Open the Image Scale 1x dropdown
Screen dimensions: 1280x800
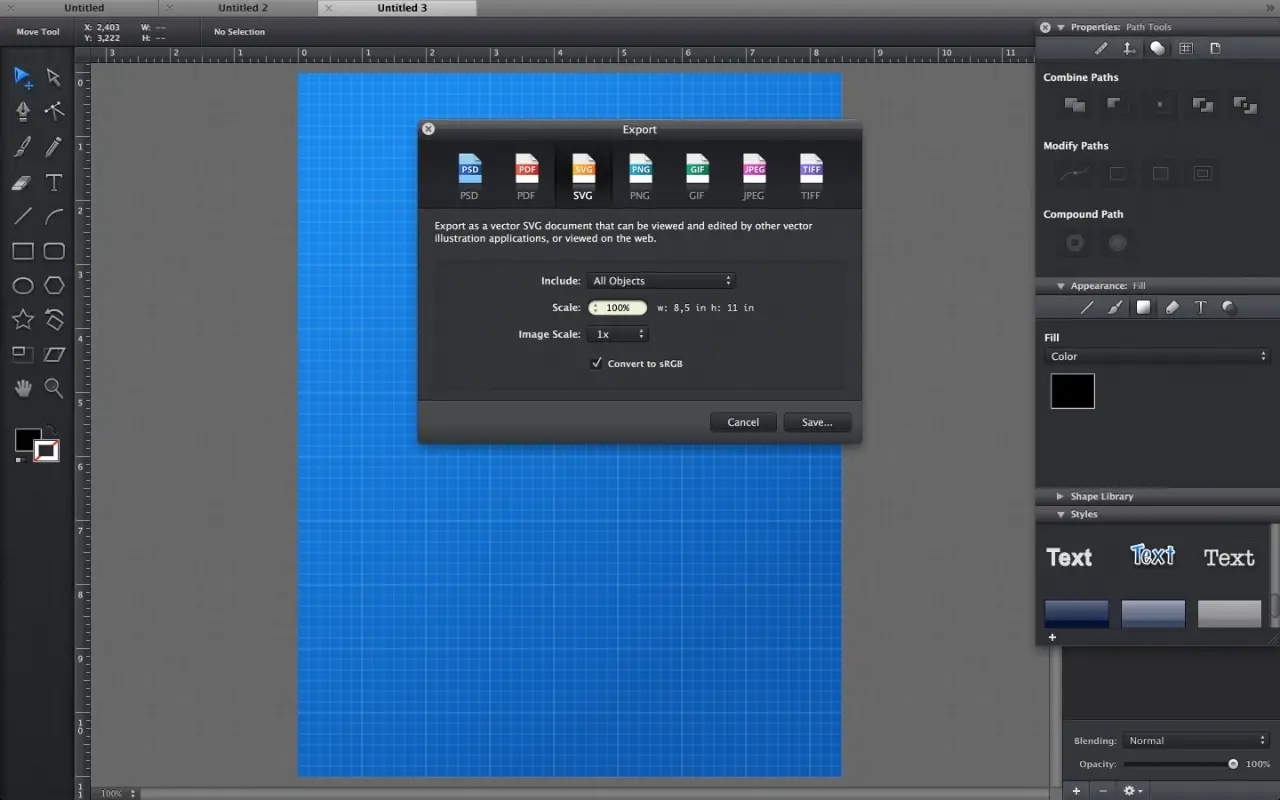(618, 334)
